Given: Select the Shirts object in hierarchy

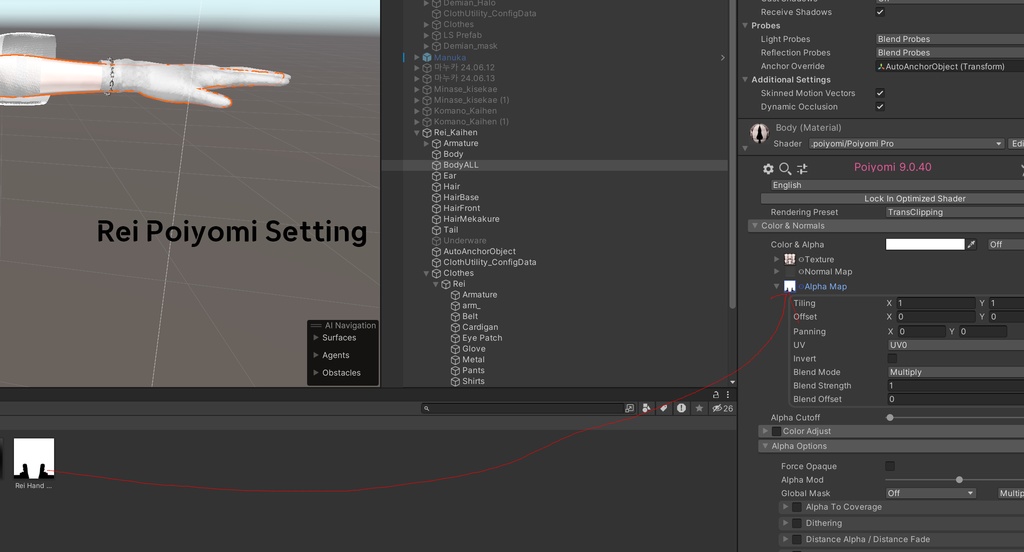Looking at the screenshot, I should tap(473, 382).
